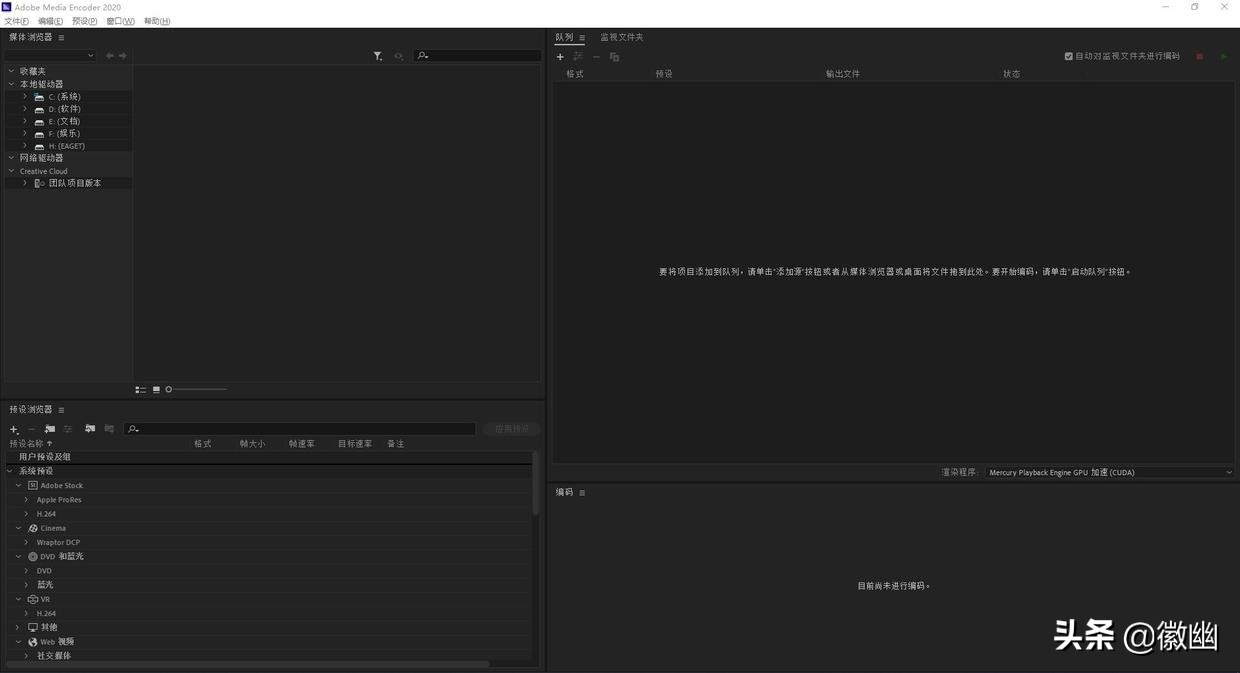The width and height of the screenshot is (1240, 673).
Task: Open the 窗口(W) menu
Action: click(x=120, y=21)
